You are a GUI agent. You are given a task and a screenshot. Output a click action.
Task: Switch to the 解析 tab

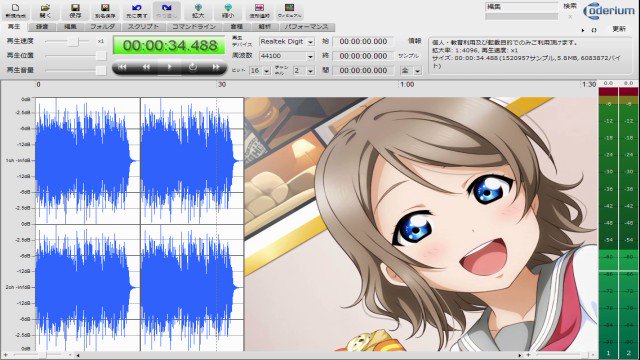[x=264, y=27]
